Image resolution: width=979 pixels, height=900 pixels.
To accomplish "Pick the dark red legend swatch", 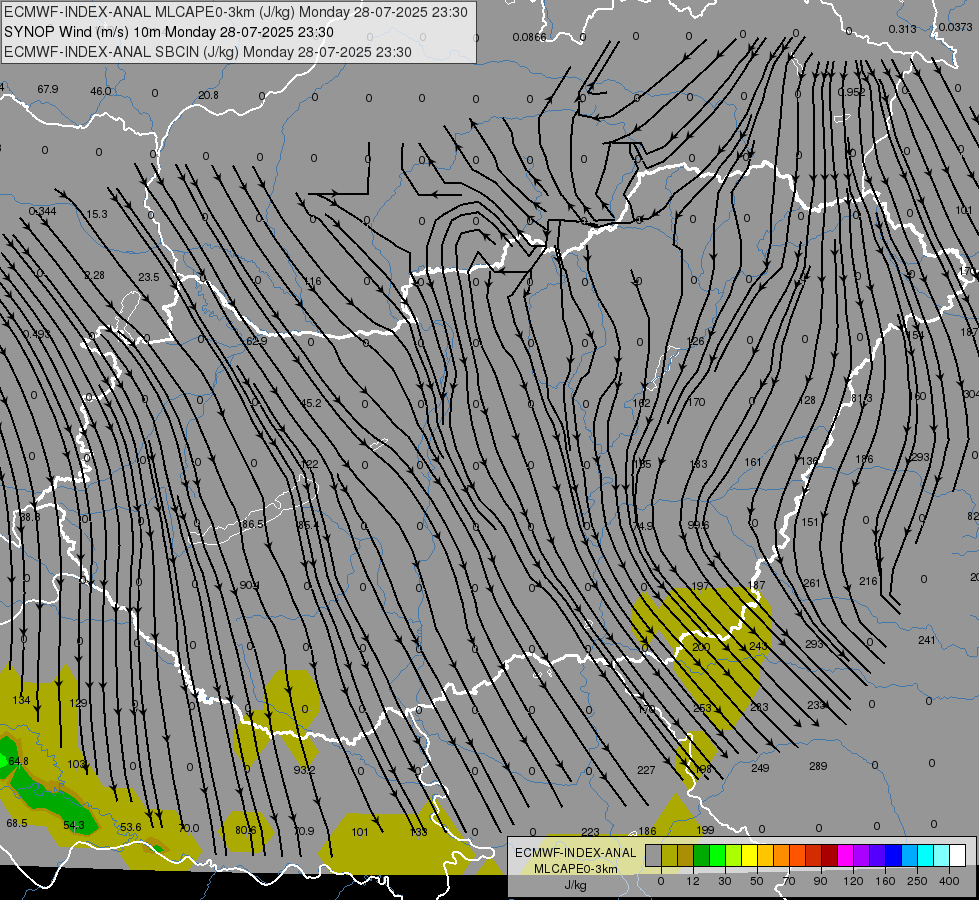I will [830, 856].
